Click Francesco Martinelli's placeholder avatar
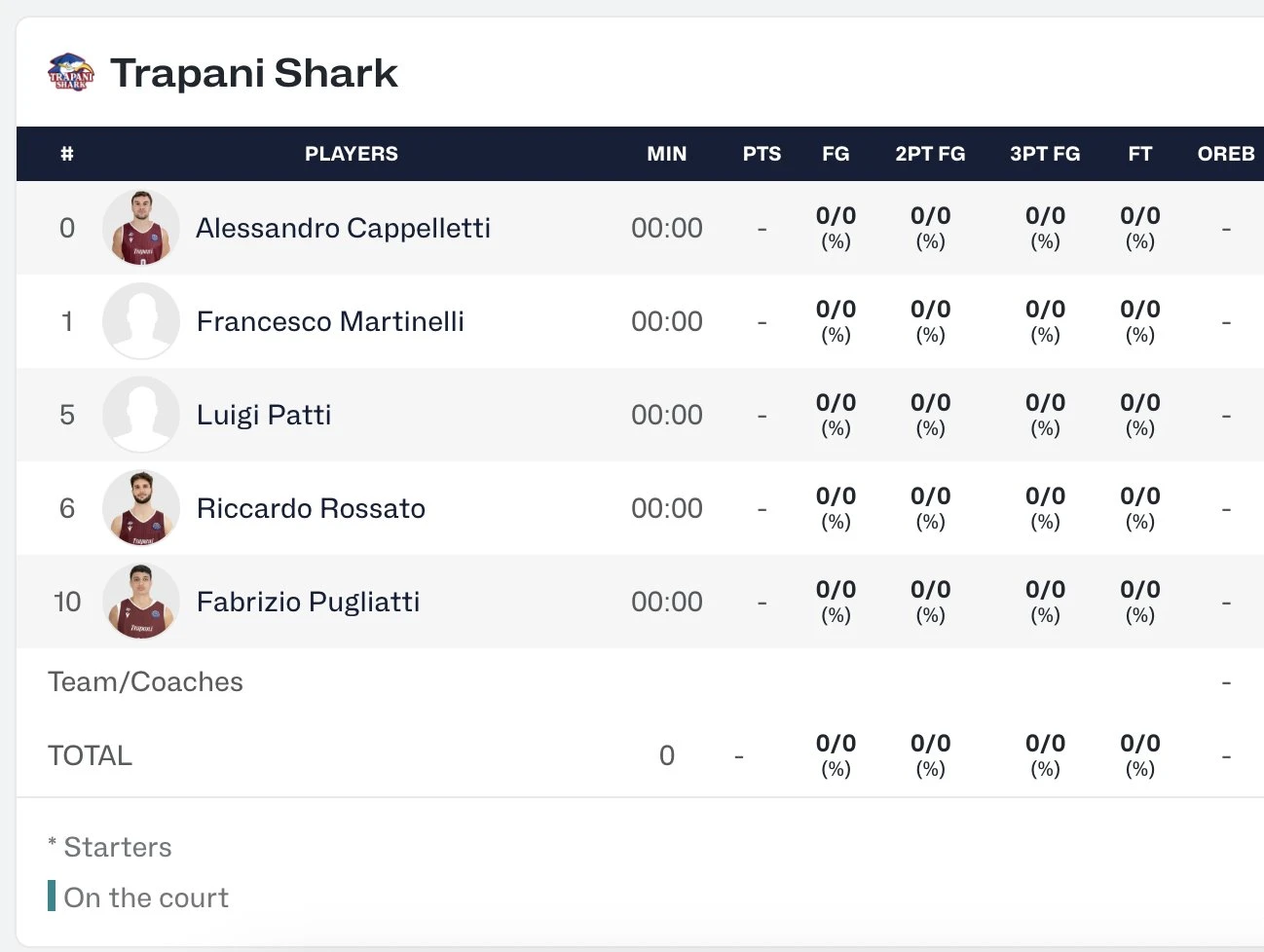This screenshot has height=952, width=1264. pyautogui.click(x=141, y=321)
